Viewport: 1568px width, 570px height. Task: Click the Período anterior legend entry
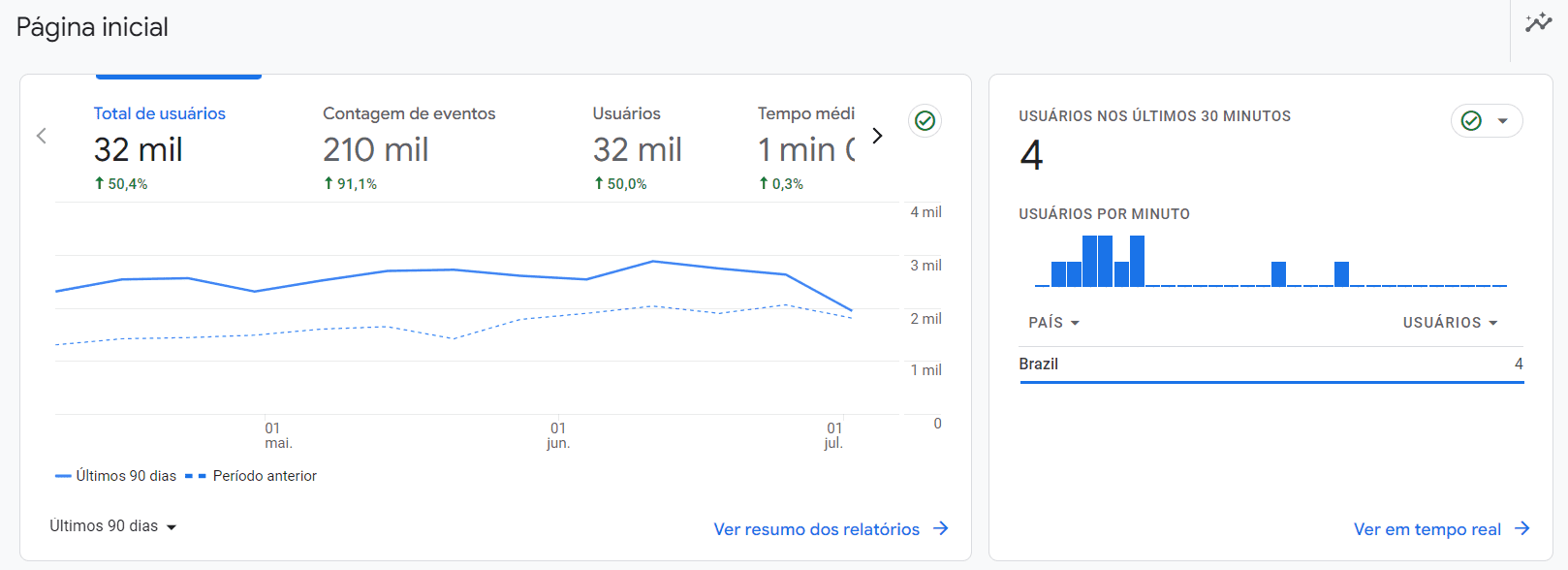pyautogui.click(x=251, y=476)
